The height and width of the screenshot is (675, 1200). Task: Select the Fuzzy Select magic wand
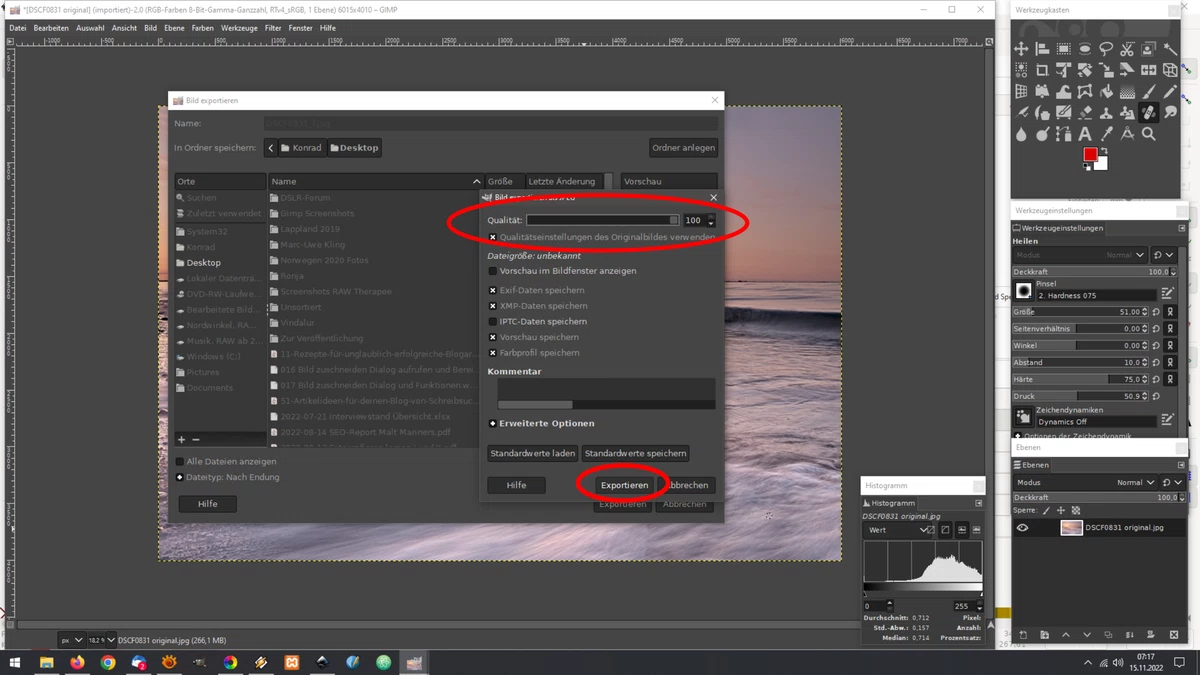(x=1171, y=49)
